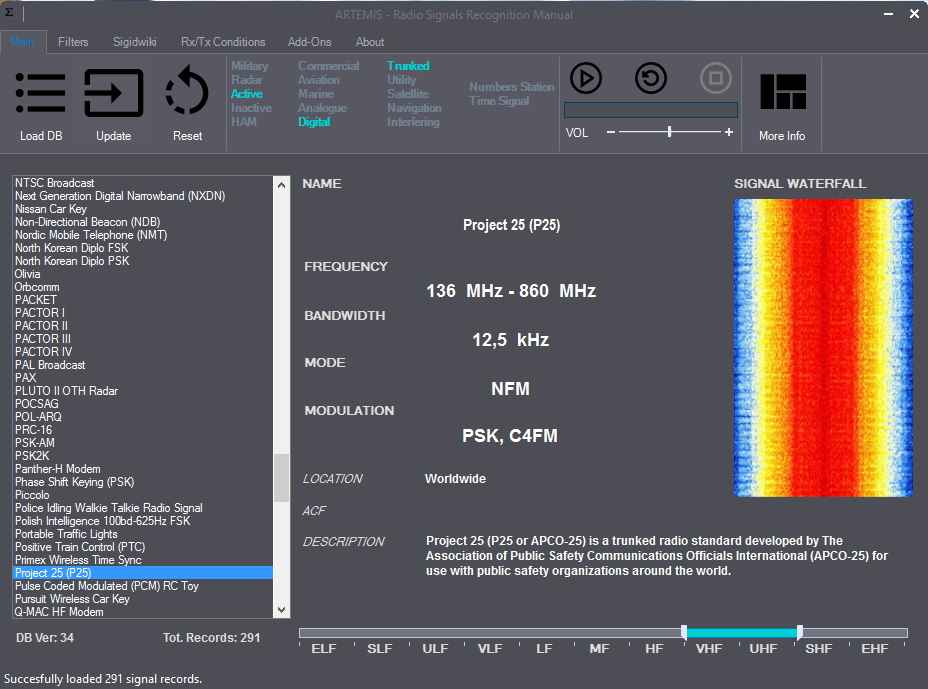The image size is (928, 689).
Task: Select PAL Broadcast signal
Action: coord(143,365)
